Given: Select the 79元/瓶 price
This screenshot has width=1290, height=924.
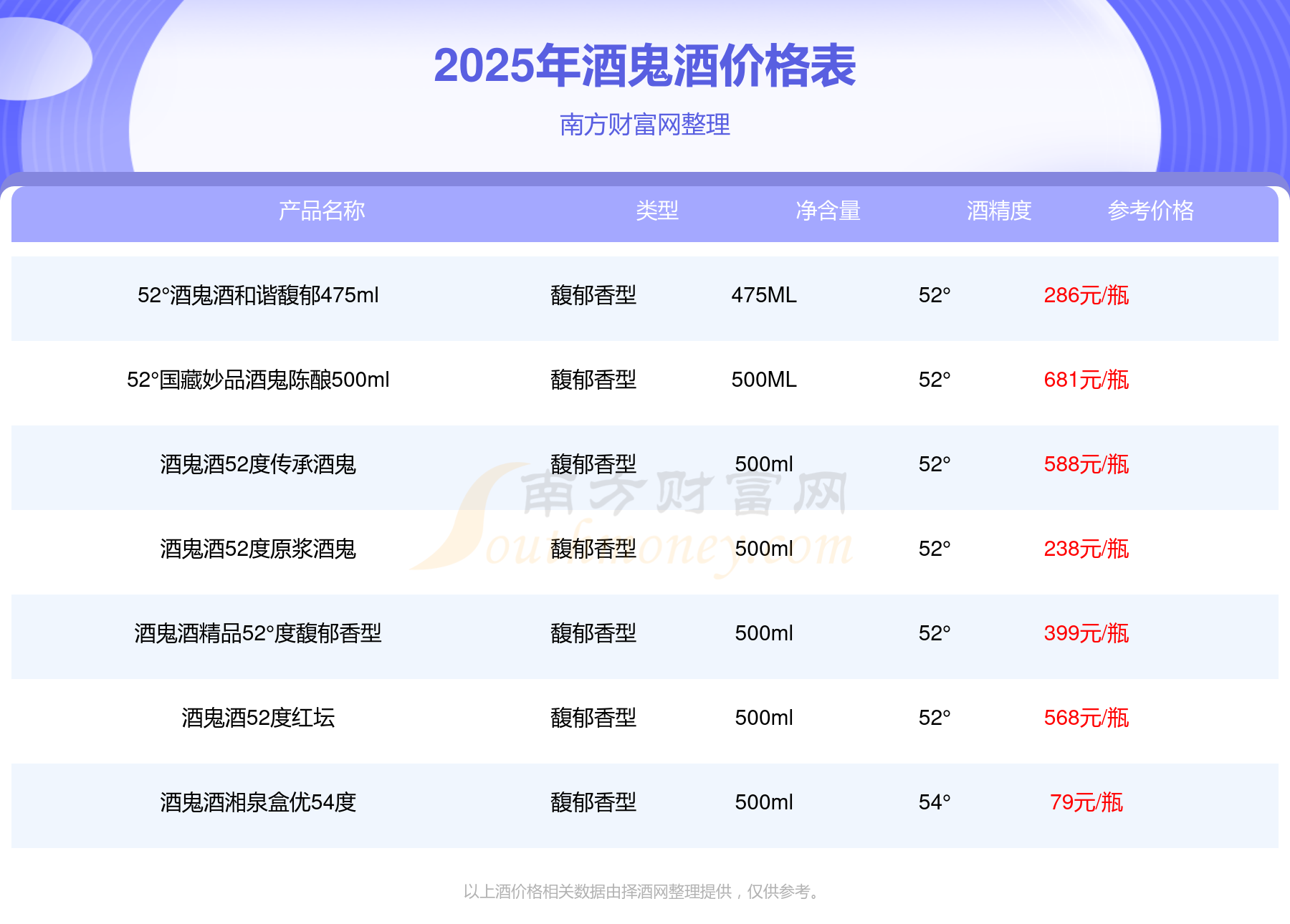Looking at the screenshot, I should (x=1086, y=802).
